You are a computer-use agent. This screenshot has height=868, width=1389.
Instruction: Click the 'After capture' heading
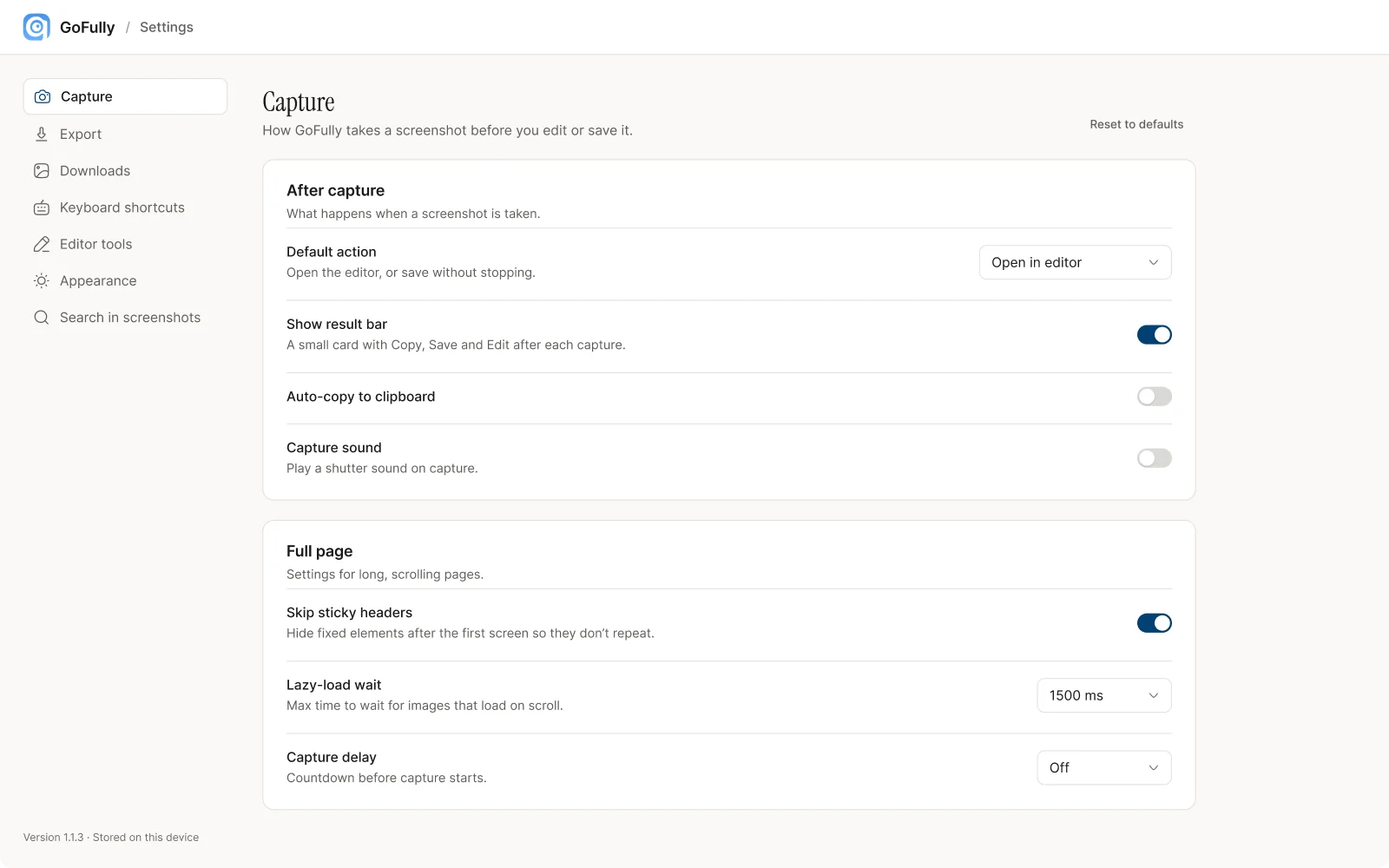click(x=335, y=190)
